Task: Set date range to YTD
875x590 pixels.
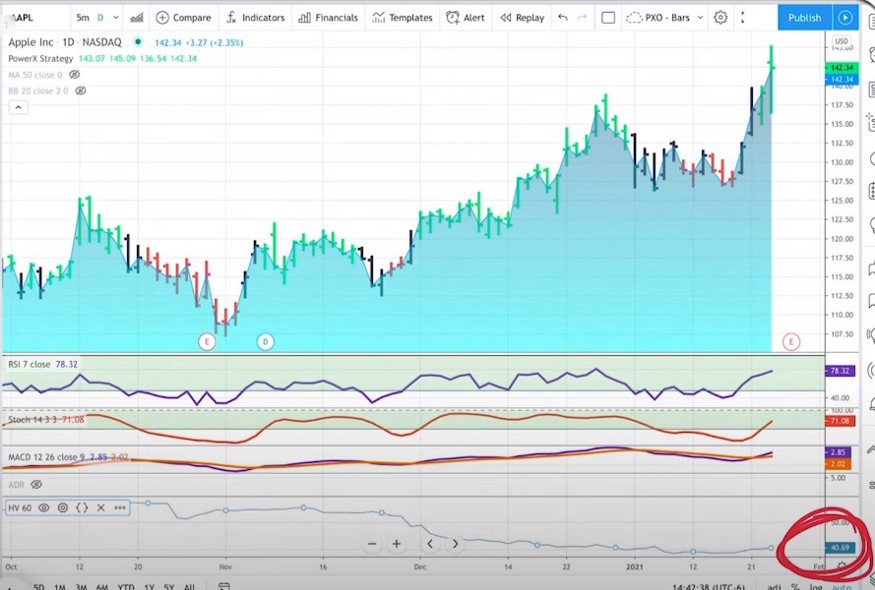Action: (x=126, y=587)
